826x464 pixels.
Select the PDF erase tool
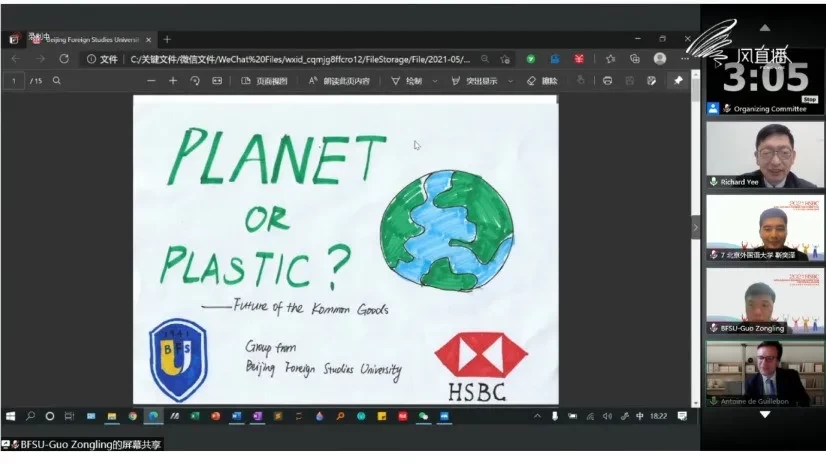[x=542, y=81]
